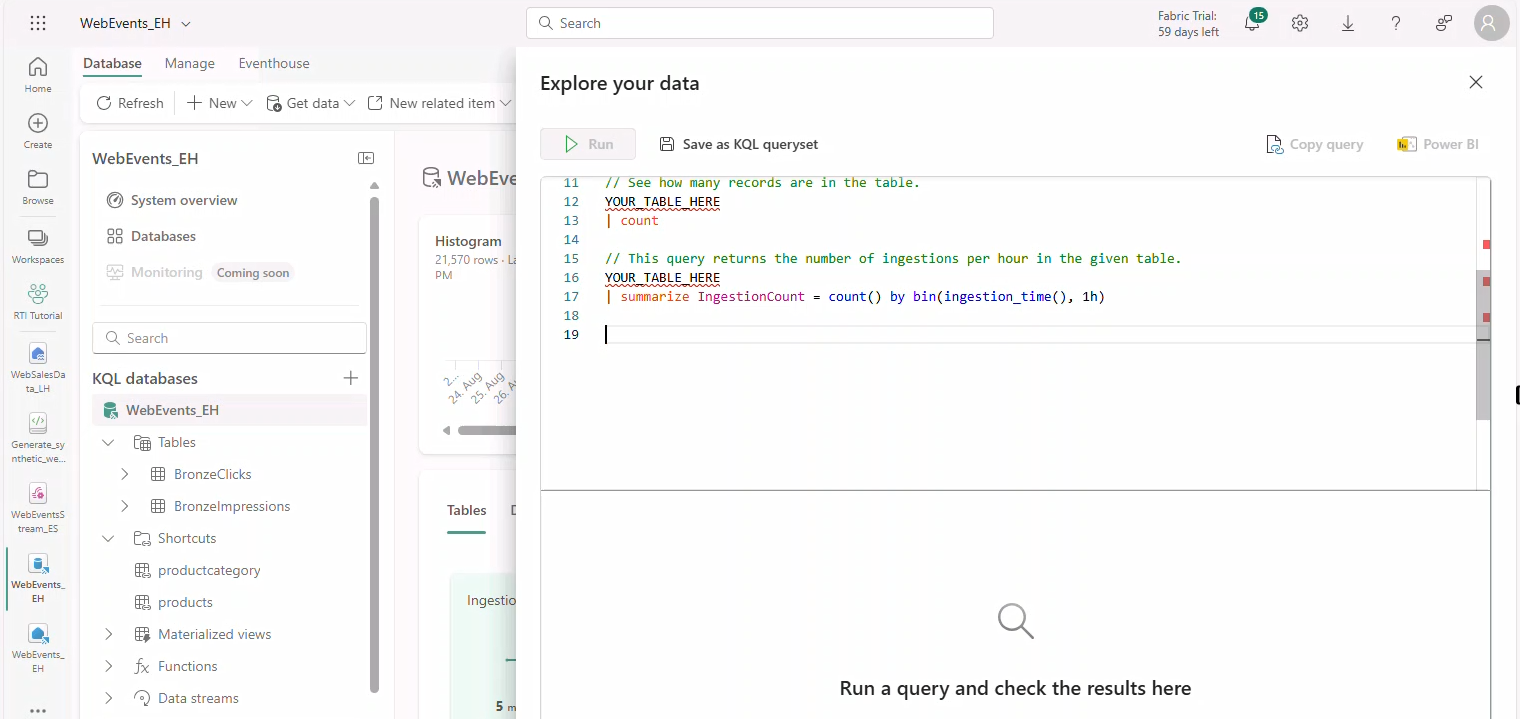Click the download icon in header
This screenshot has width=1520, height=719.
(1348, 24)
